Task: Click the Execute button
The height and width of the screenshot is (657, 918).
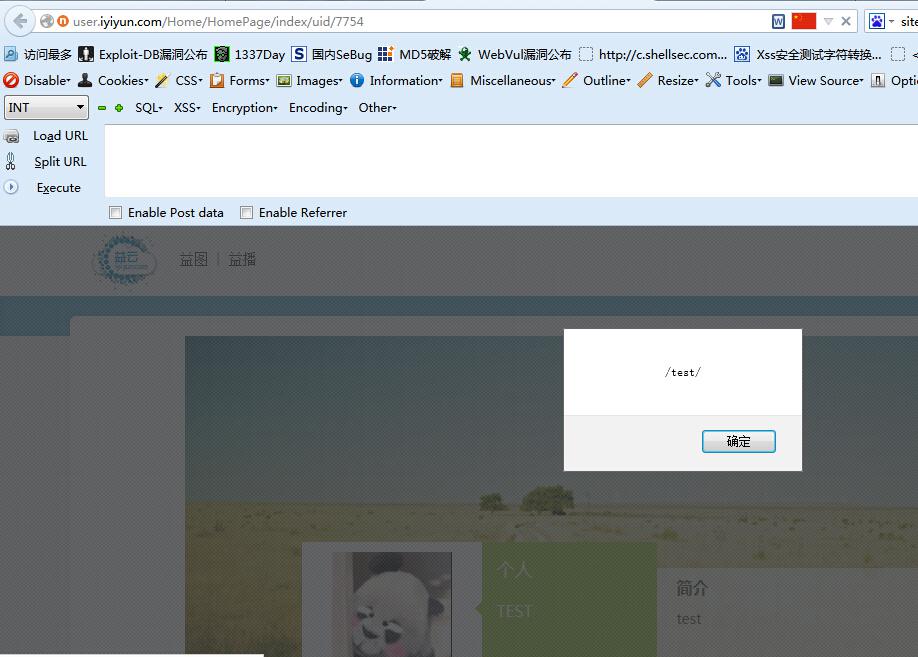Action: pos(59,188)
